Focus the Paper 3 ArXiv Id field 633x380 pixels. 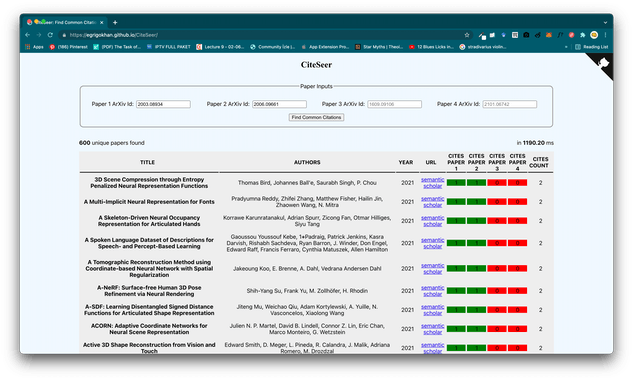click(x=394, y=104)
